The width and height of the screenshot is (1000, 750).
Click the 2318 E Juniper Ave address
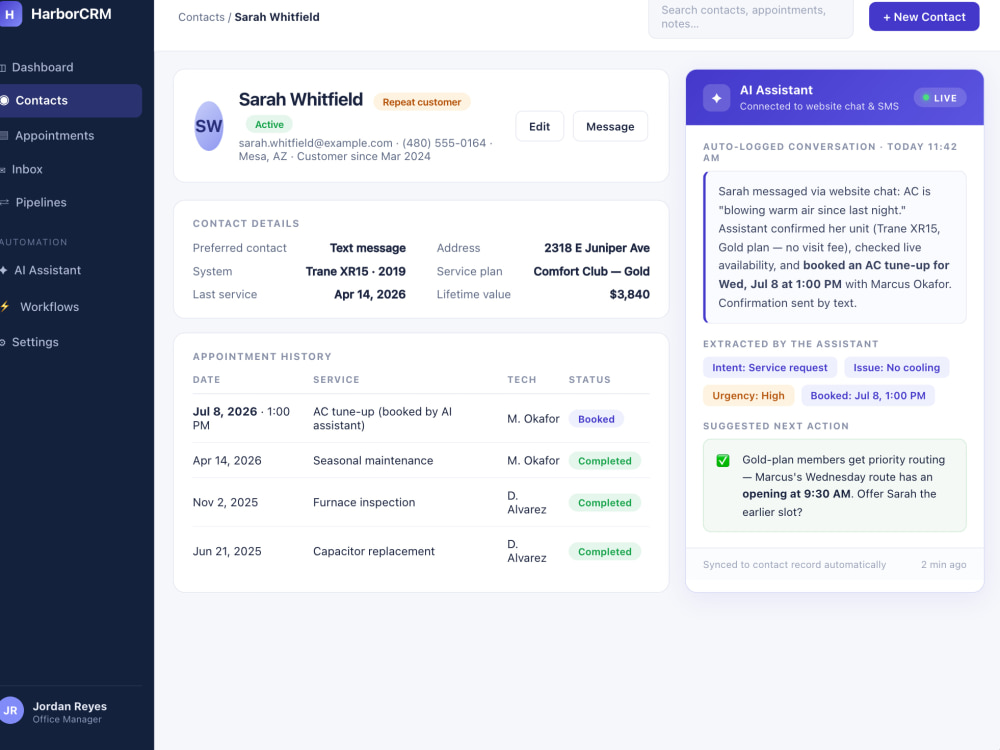(x=597, y=248)
